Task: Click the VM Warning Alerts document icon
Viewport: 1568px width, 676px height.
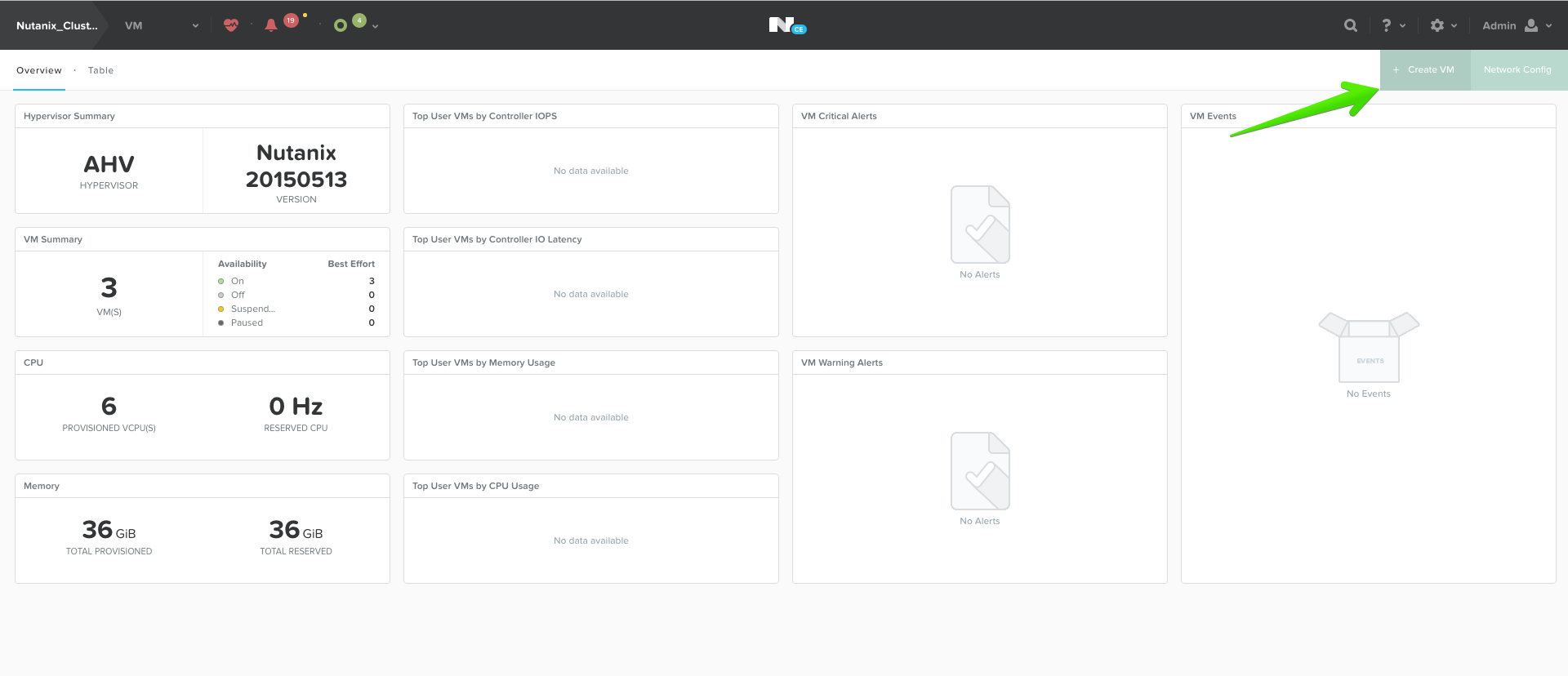Action: point(980,471)
